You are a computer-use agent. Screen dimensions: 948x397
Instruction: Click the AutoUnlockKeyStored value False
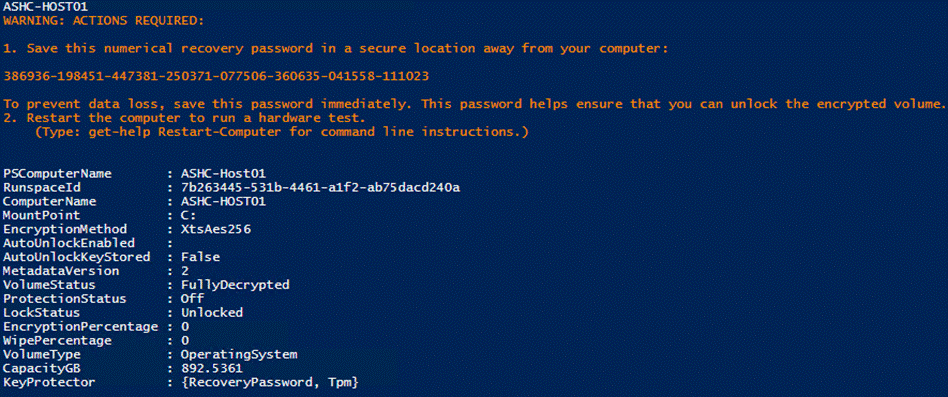point(200,257)
